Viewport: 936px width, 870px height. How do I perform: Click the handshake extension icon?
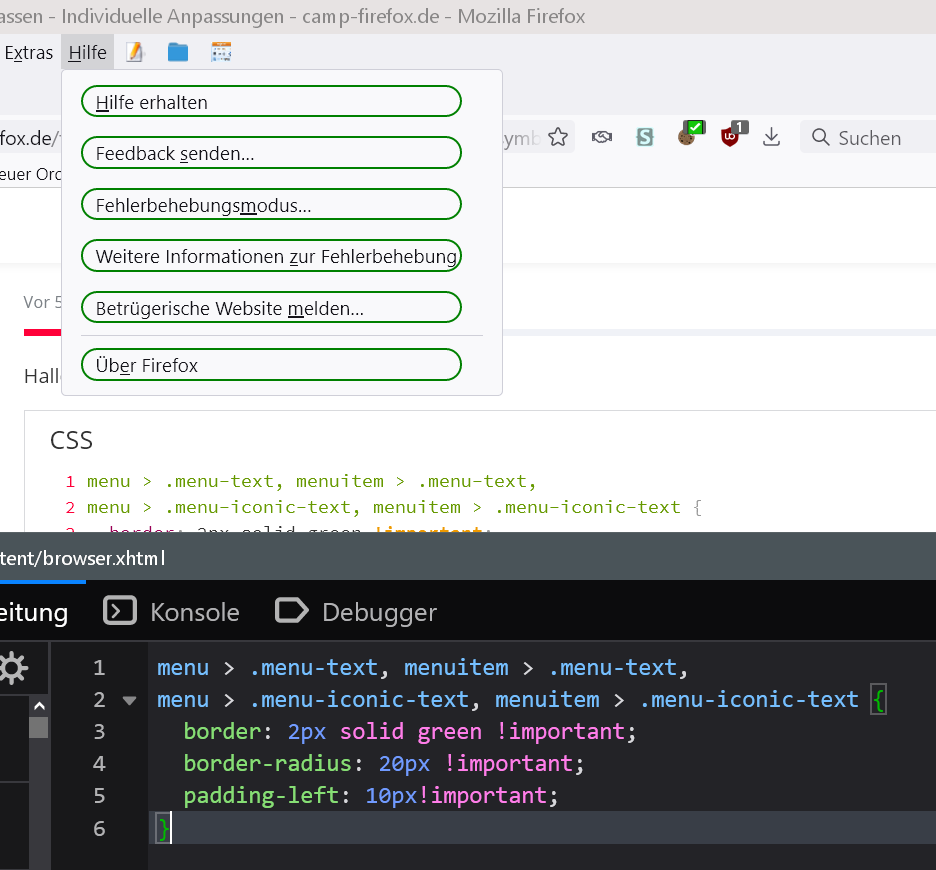pyautogui.click(x=601, y=137)
